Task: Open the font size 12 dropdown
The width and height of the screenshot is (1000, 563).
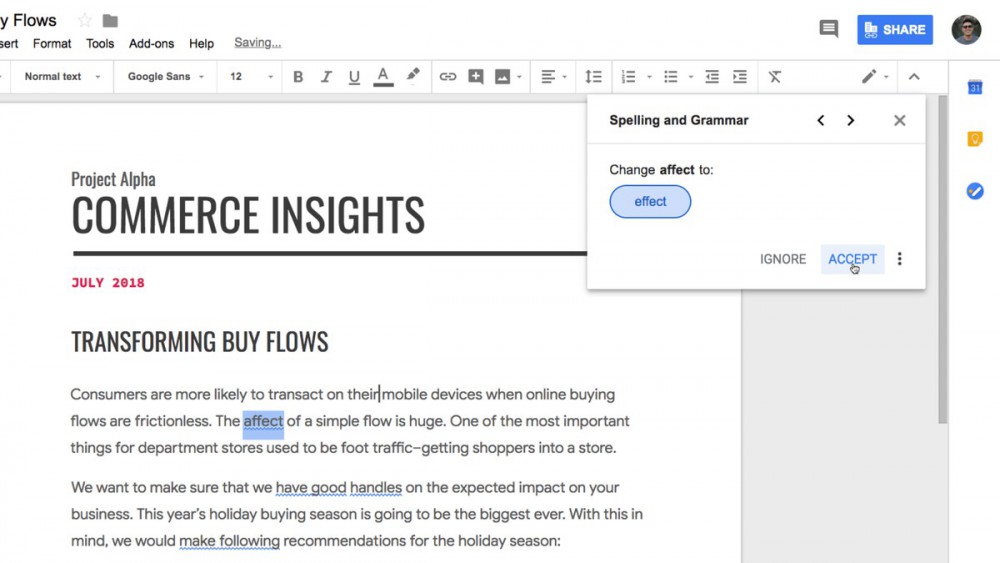Action: pyautogui.click(x=251, y=77)
